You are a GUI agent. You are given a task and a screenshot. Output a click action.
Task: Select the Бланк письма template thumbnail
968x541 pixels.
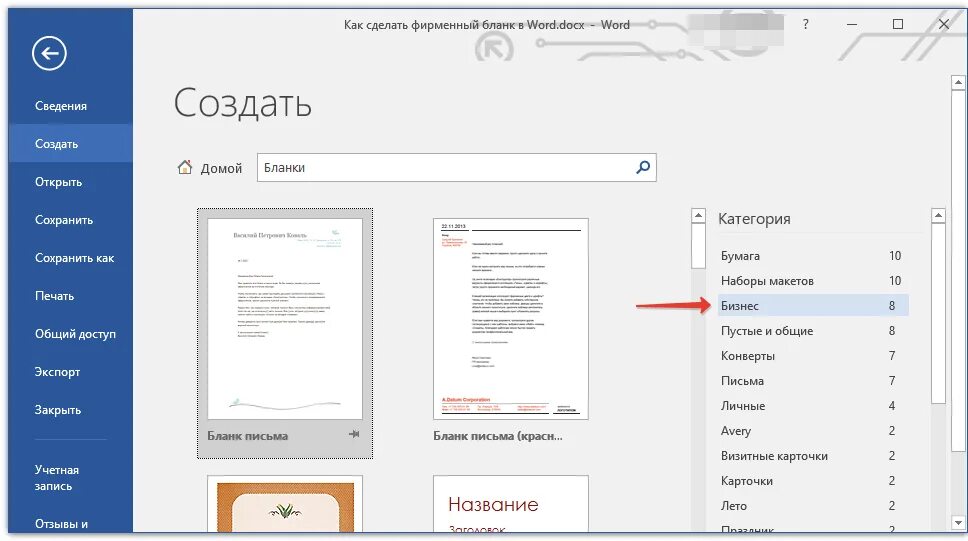tap(285, 319)
